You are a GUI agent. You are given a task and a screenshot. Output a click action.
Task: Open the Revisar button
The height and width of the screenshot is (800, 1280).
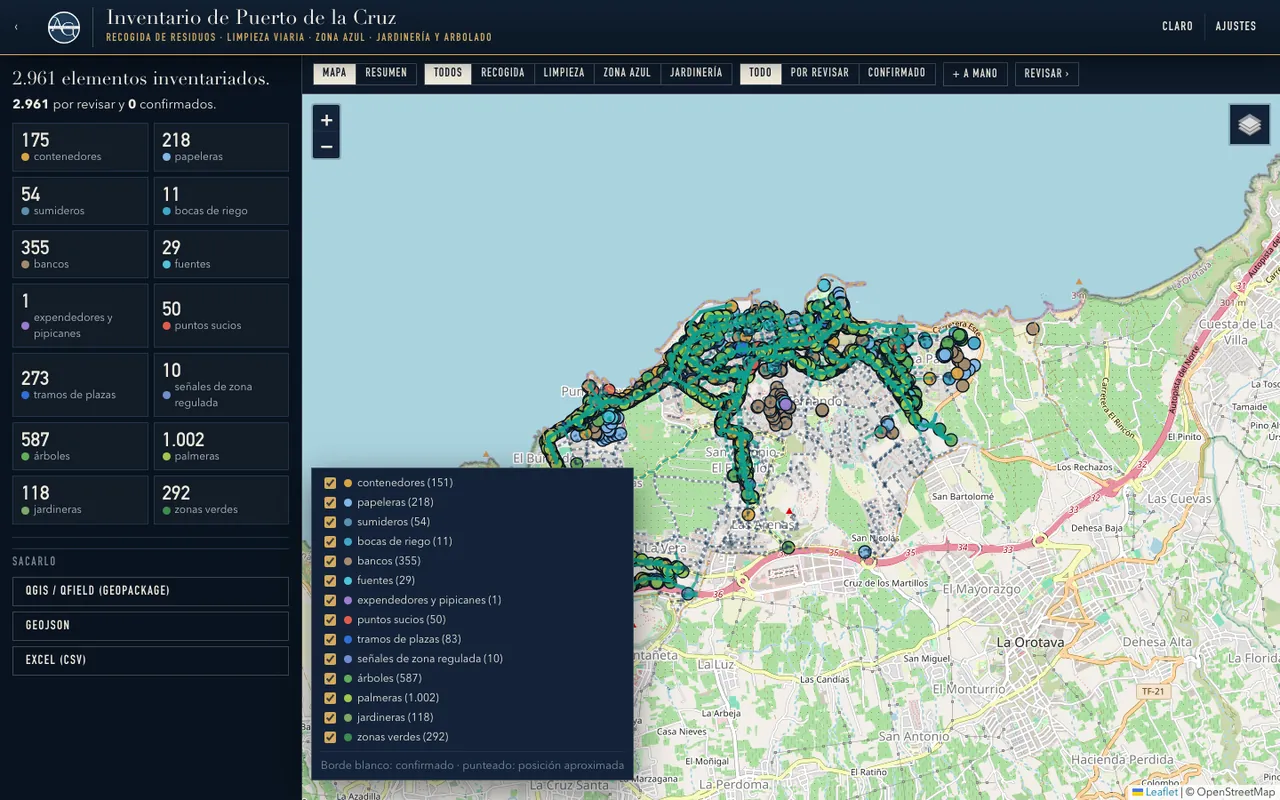click(x=1047, y=74)
